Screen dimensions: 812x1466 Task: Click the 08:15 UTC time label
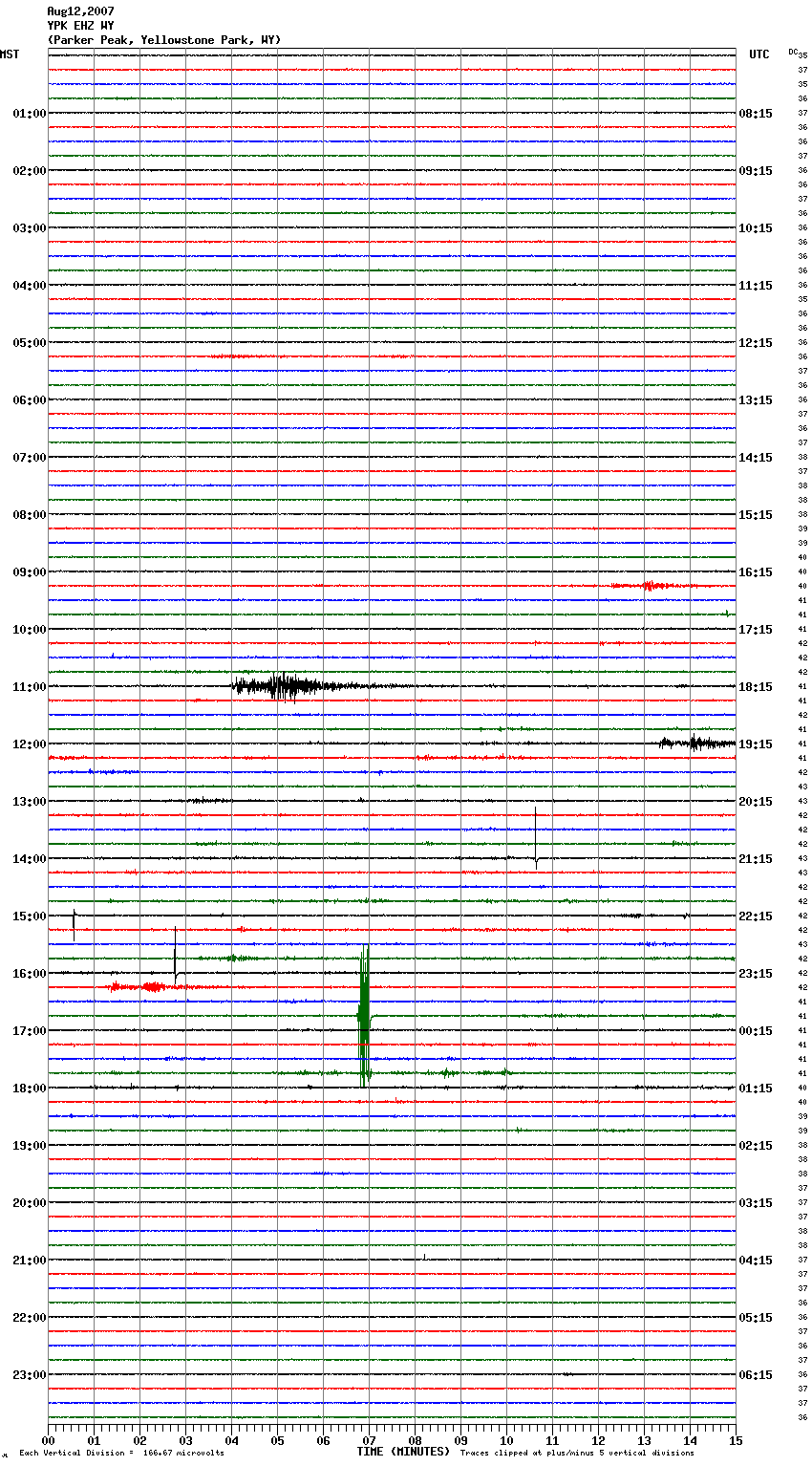tap(756, 114)
